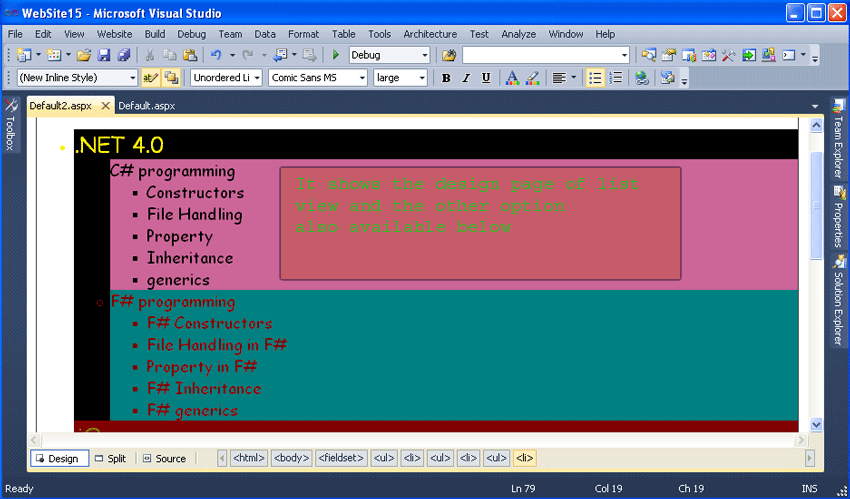
Task: Start debugging with the green play icon
Action: pos(336,55)
